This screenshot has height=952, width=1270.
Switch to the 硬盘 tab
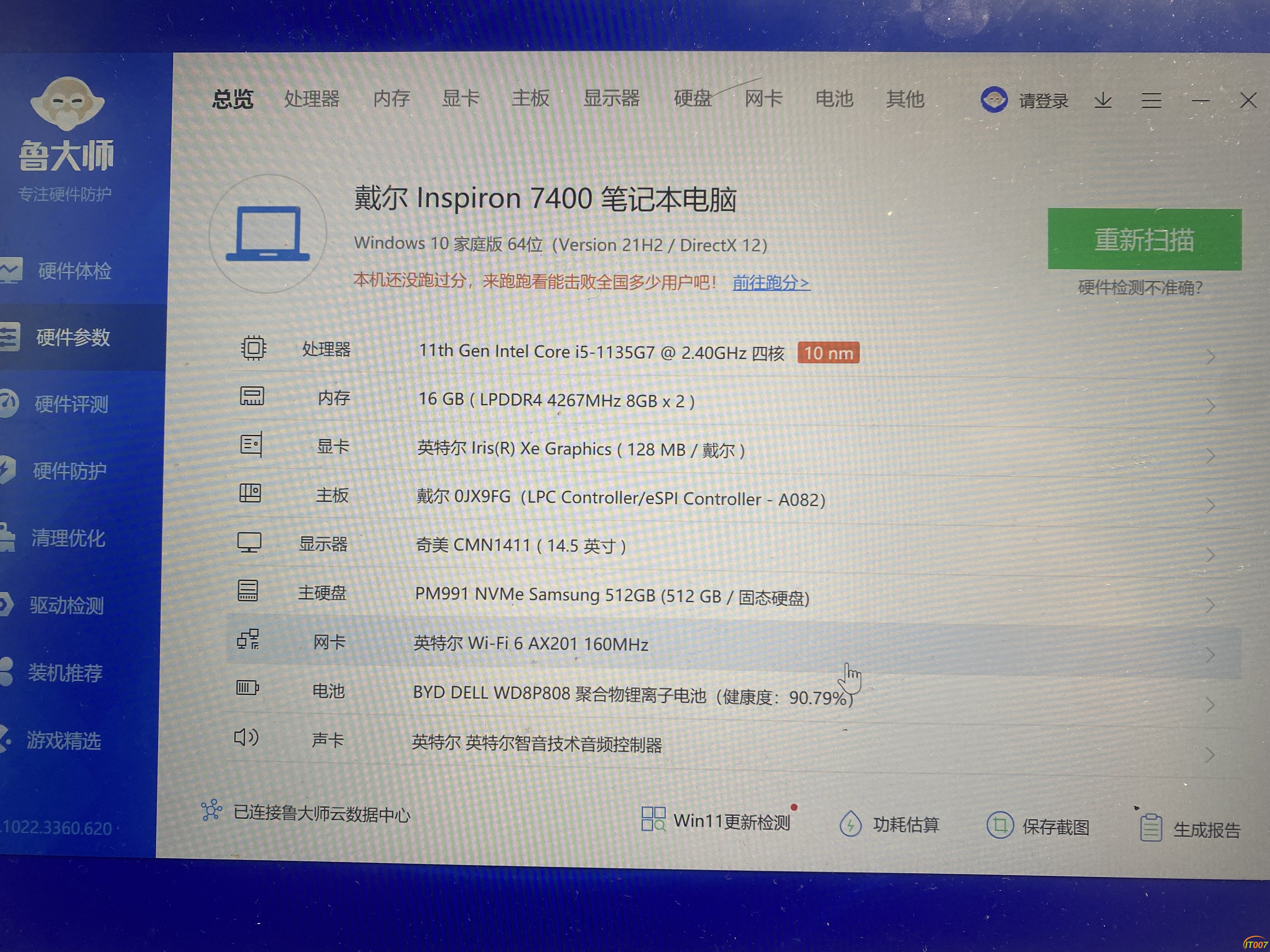(692, 99)
